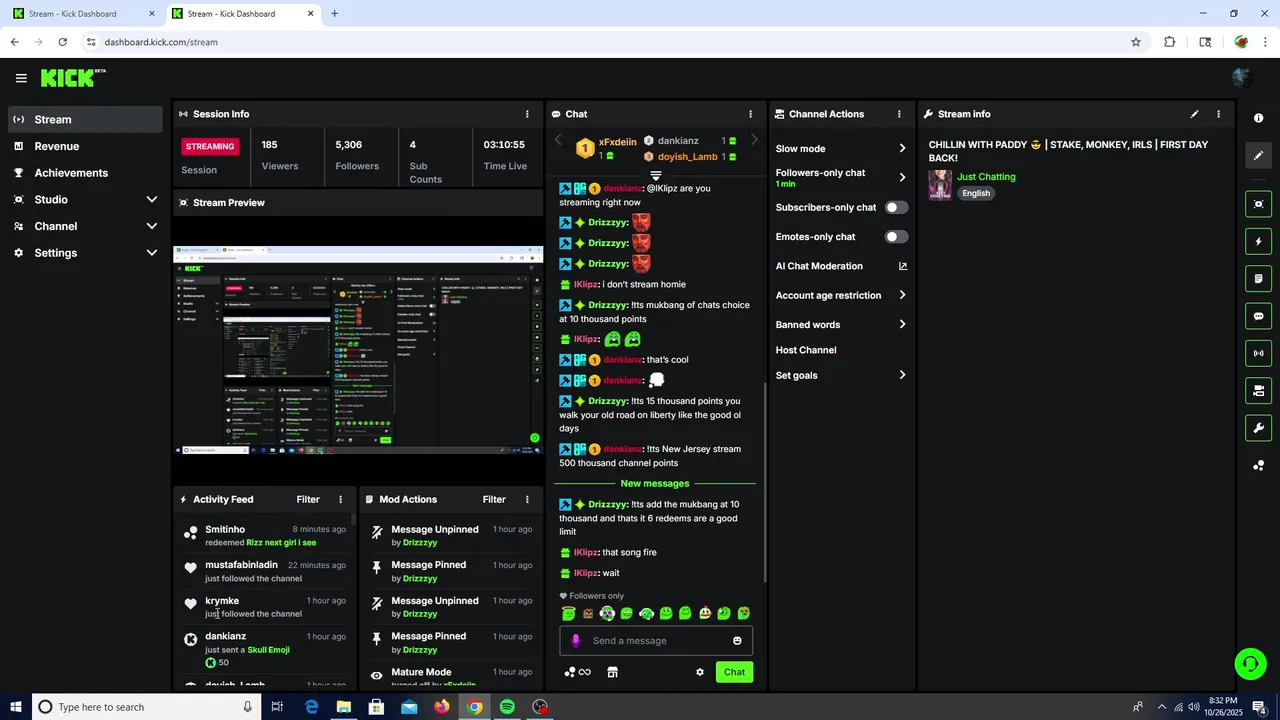
Task: Jump to New messages in chat
Action: 655,484
